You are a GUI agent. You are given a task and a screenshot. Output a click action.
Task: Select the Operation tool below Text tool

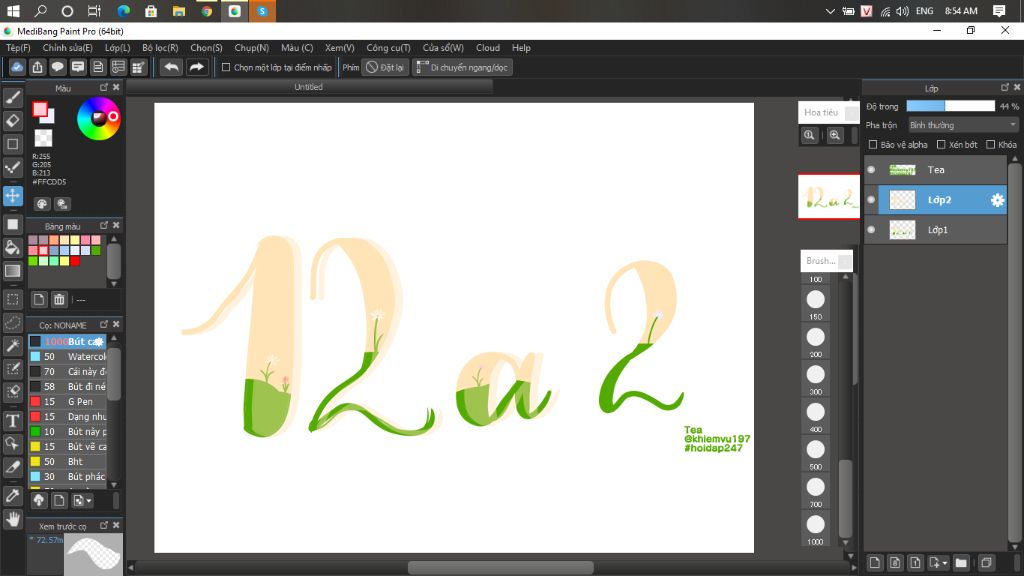[12, 443]
